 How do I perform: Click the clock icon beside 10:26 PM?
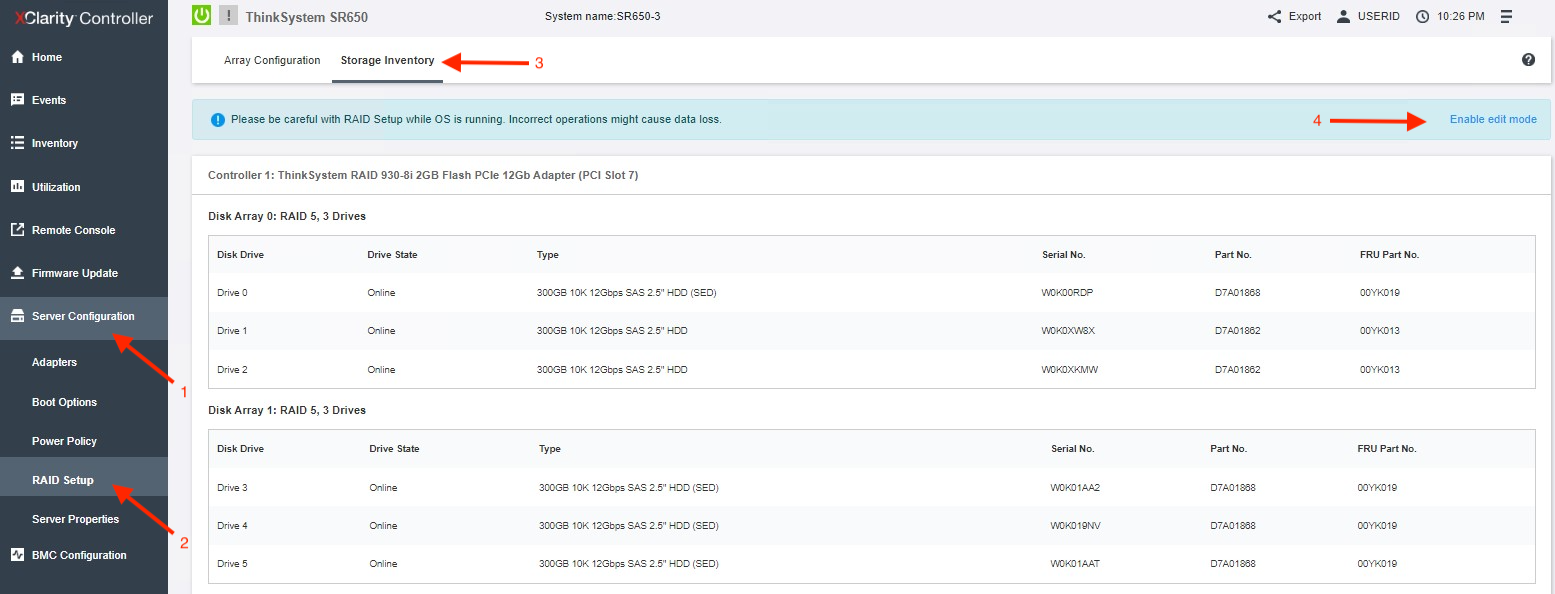(1423, 16)
